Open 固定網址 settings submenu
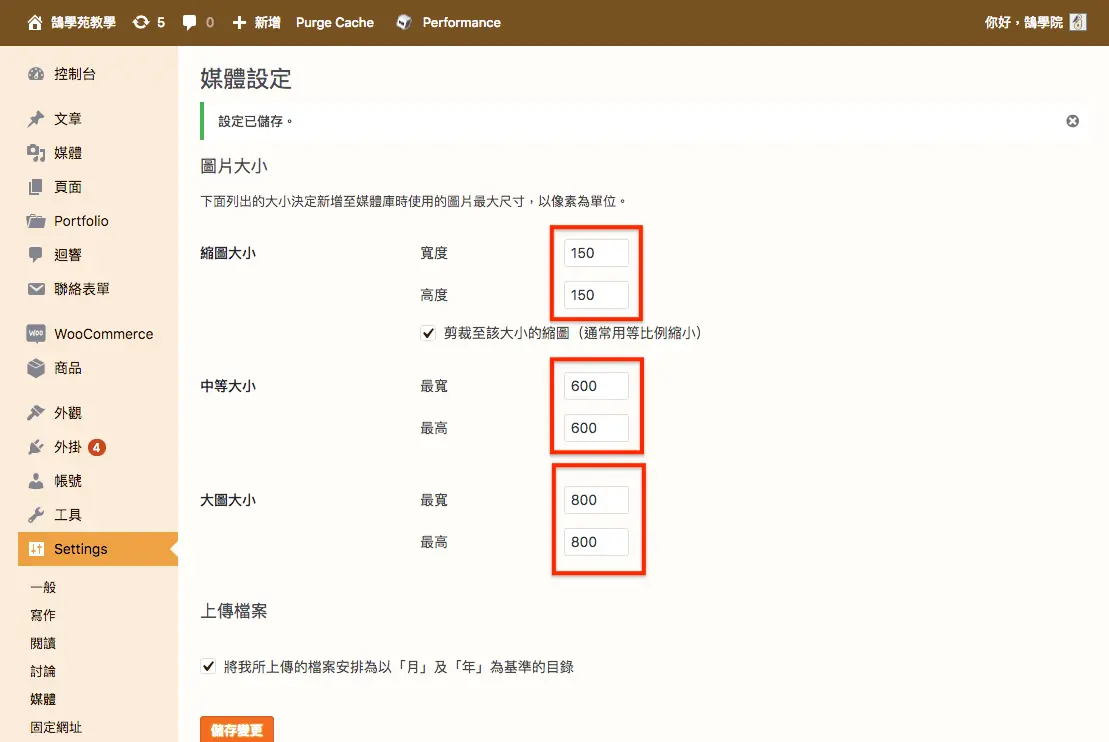Viewport: 1109px width, 742px height. coord(57,727)
